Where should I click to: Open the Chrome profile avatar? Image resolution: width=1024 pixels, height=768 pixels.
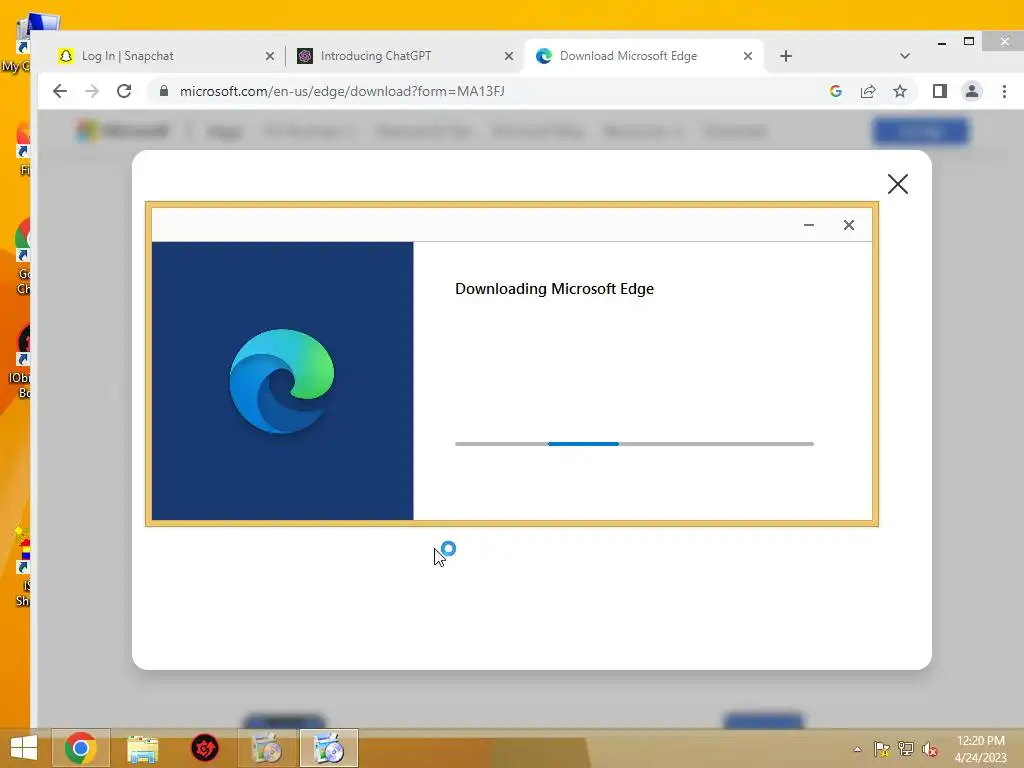[972, 91]
